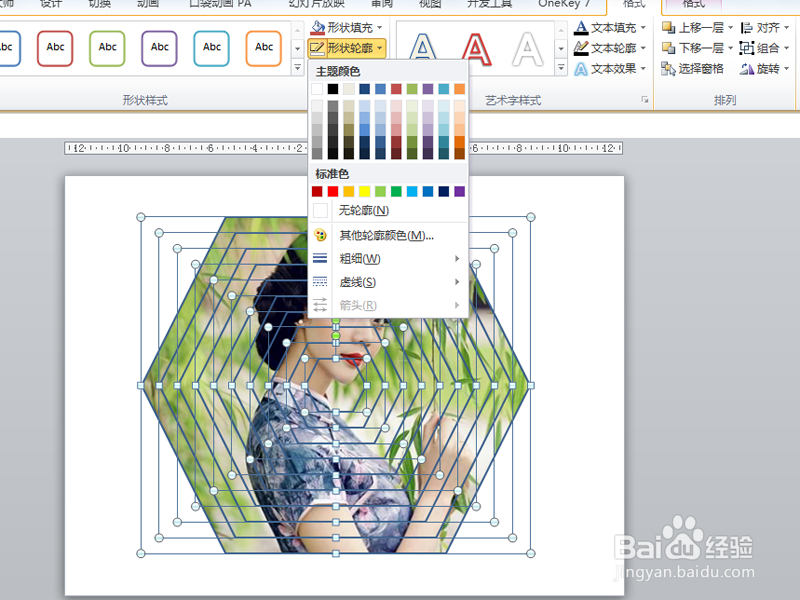Select the purple-bordered Abc shape style

click(x=159, y=48)
